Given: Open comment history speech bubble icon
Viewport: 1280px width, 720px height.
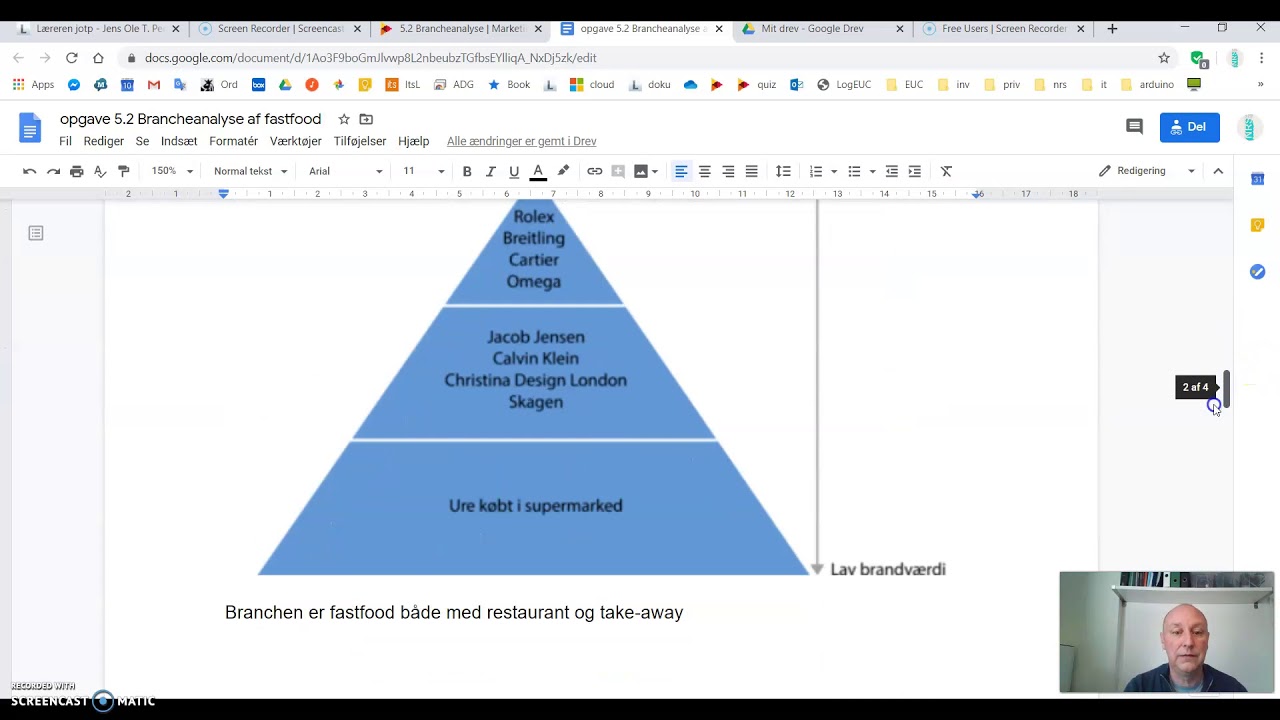Looking at the screenshot, I should [x=1134, y=127].
